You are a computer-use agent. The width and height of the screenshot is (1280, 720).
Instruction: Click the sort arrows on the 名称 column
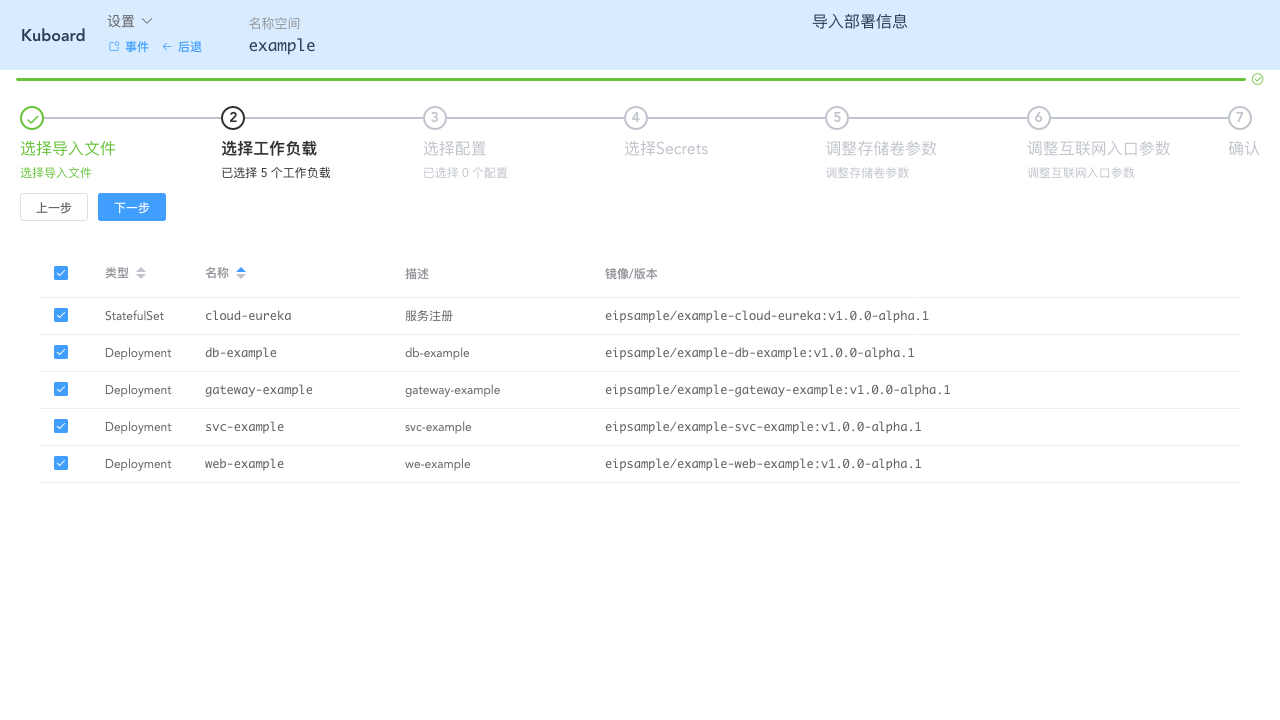(x=240, y=272)
